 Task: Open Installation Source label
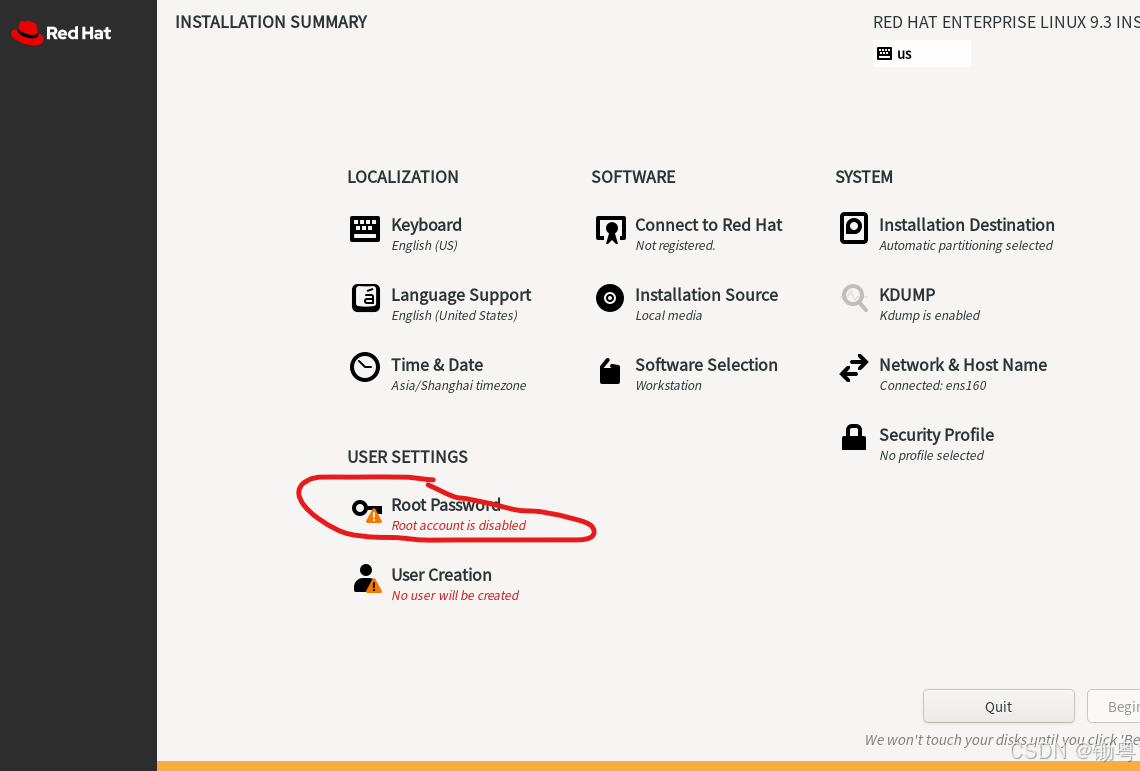click(707, 295)
